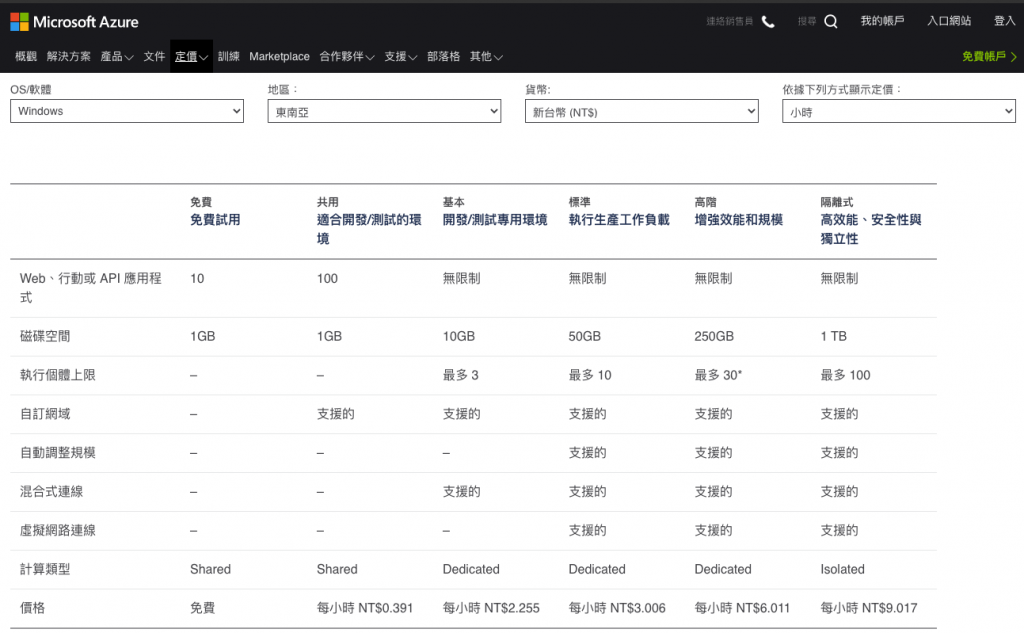Click the 免費帳戶 arrow chevron
Screen dimensions: 1024x633
[x=1014, y=57]
